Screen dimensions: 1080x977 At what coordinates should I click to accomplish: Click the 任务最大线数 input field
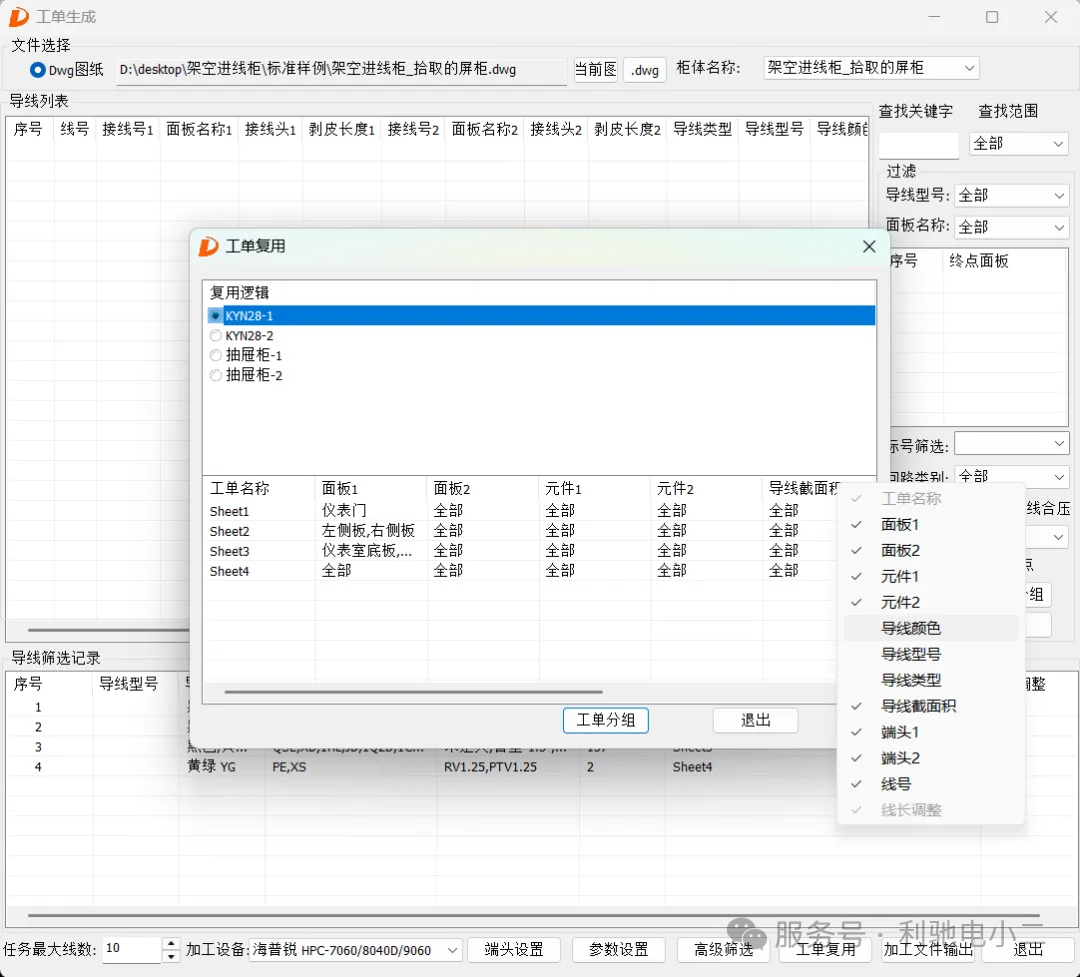[132, 949]
